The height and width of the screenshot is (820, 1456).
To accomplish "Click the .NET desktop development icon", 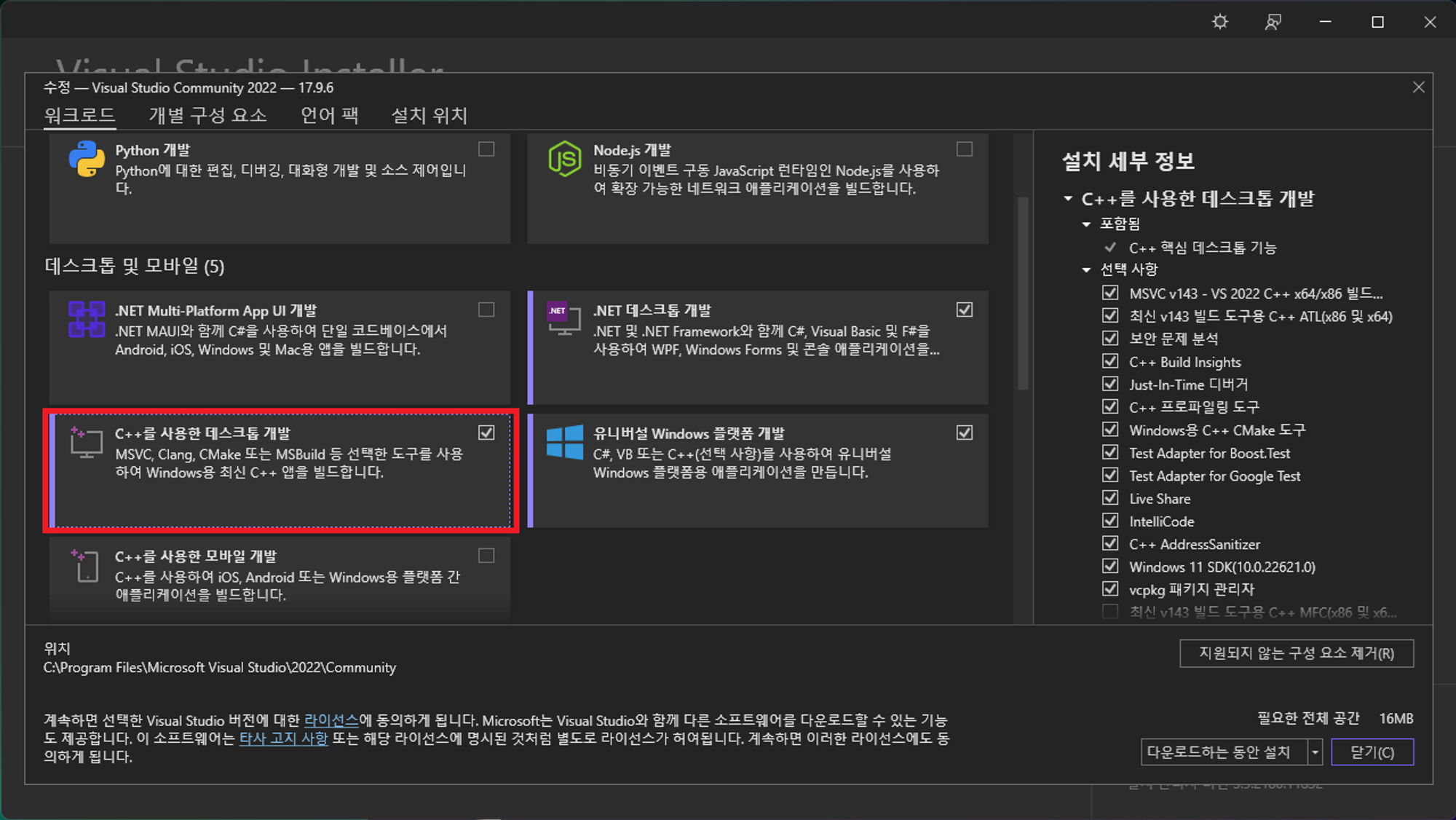I will coord(563,319).
